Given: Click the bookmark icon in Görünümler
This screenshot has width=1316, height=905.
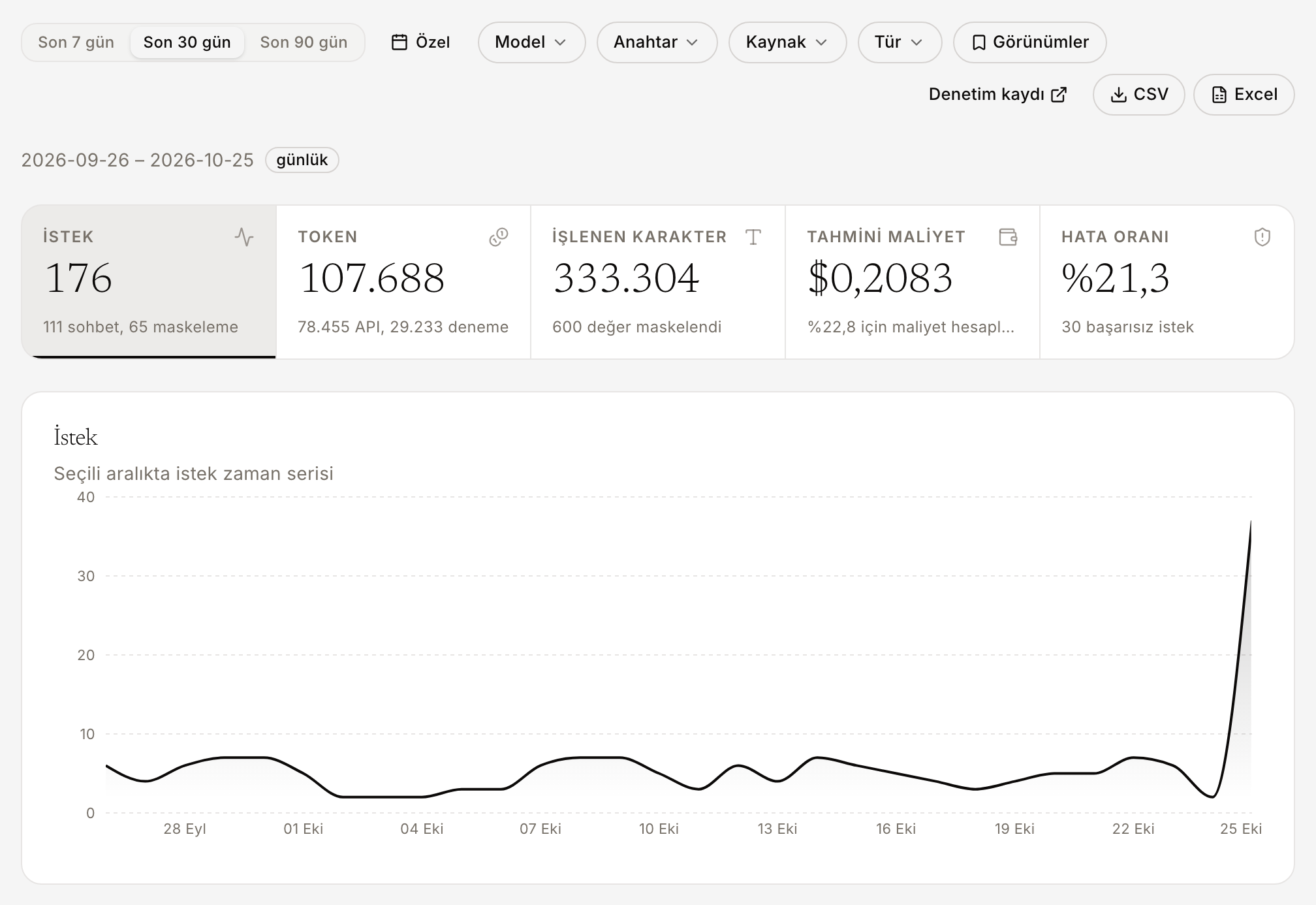Looking at the screenshot, I should point(979,42).
